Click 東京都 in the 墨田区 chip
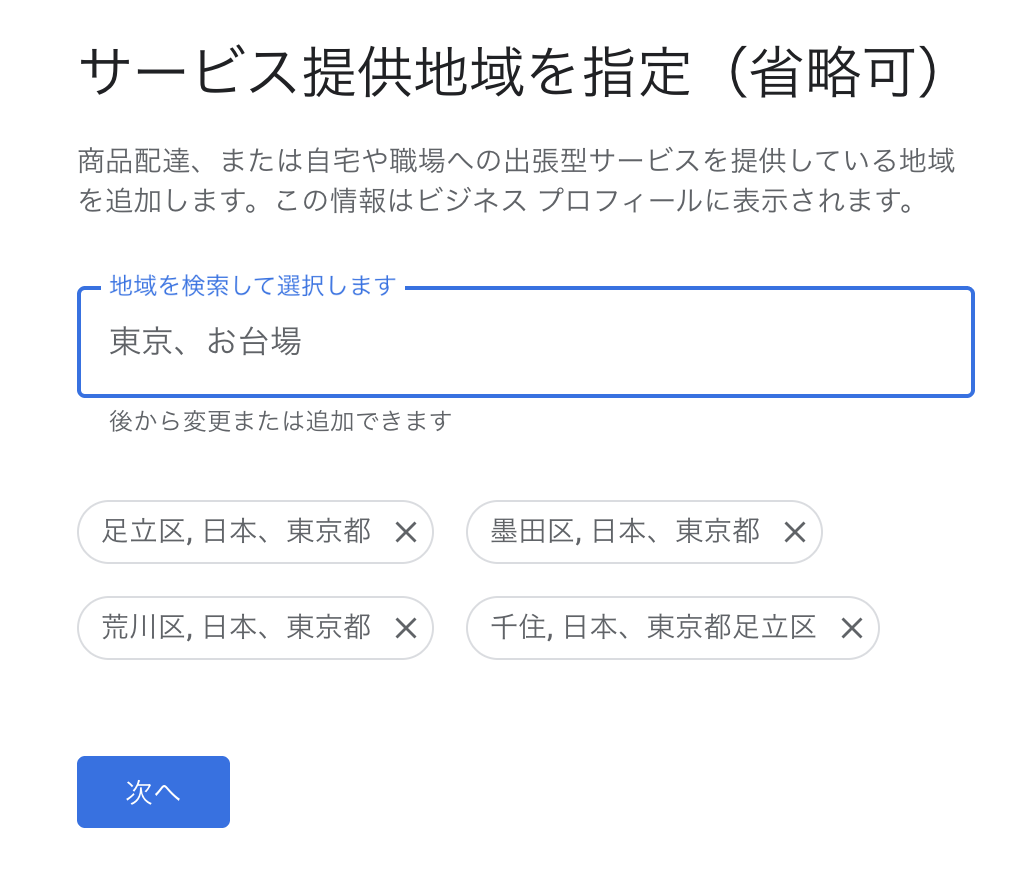The height and width of the screenshot is (872, 1024). pos(718,531)
